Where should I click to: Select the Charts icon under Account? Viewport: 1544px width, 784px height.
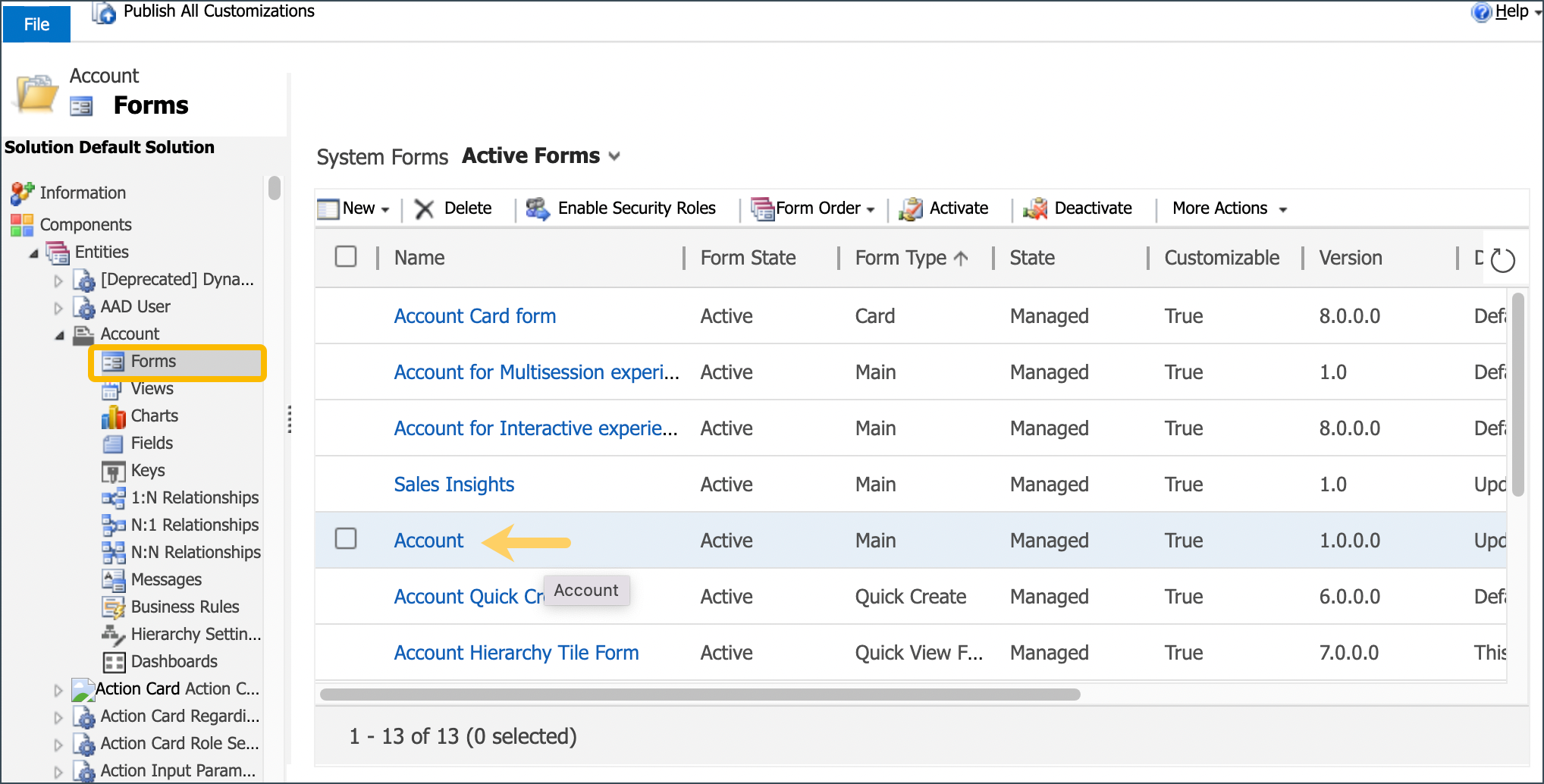coord(113,416)
